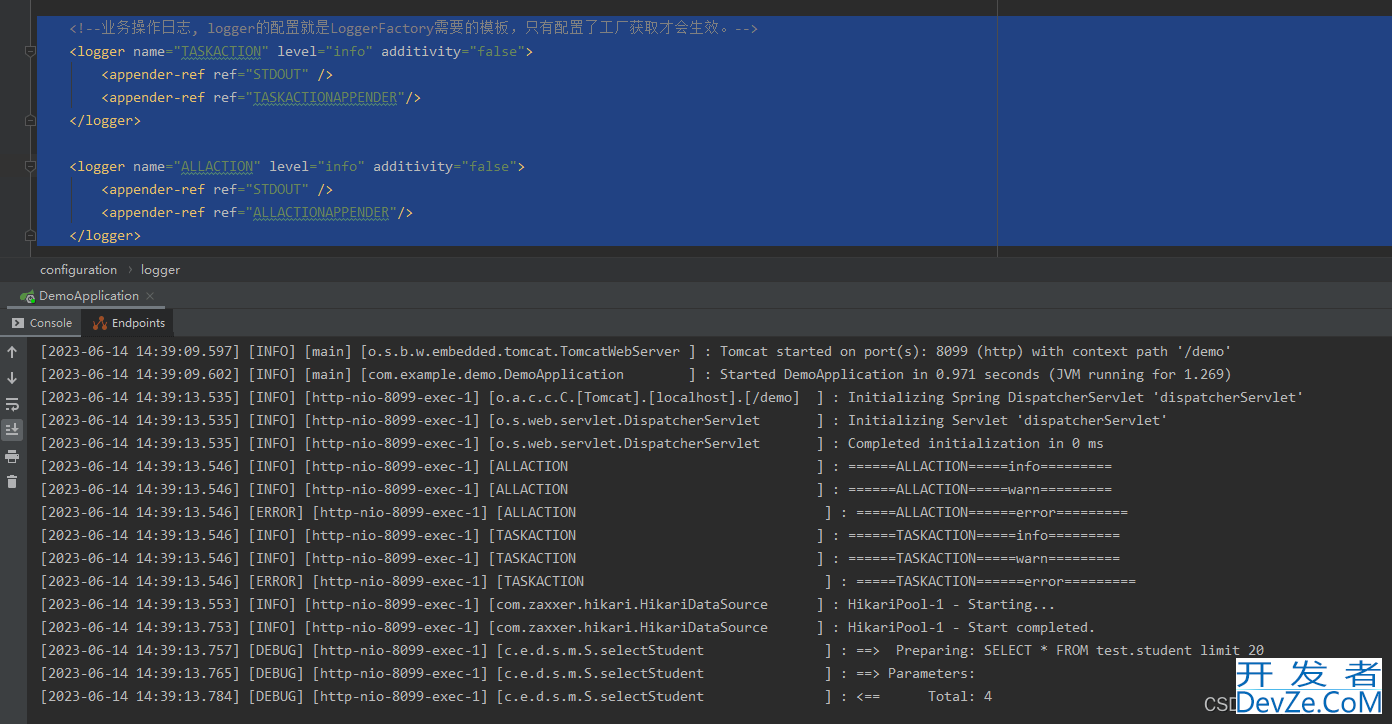Click STDOUT ref inside TASKACTION logger

tap(277, 74)
